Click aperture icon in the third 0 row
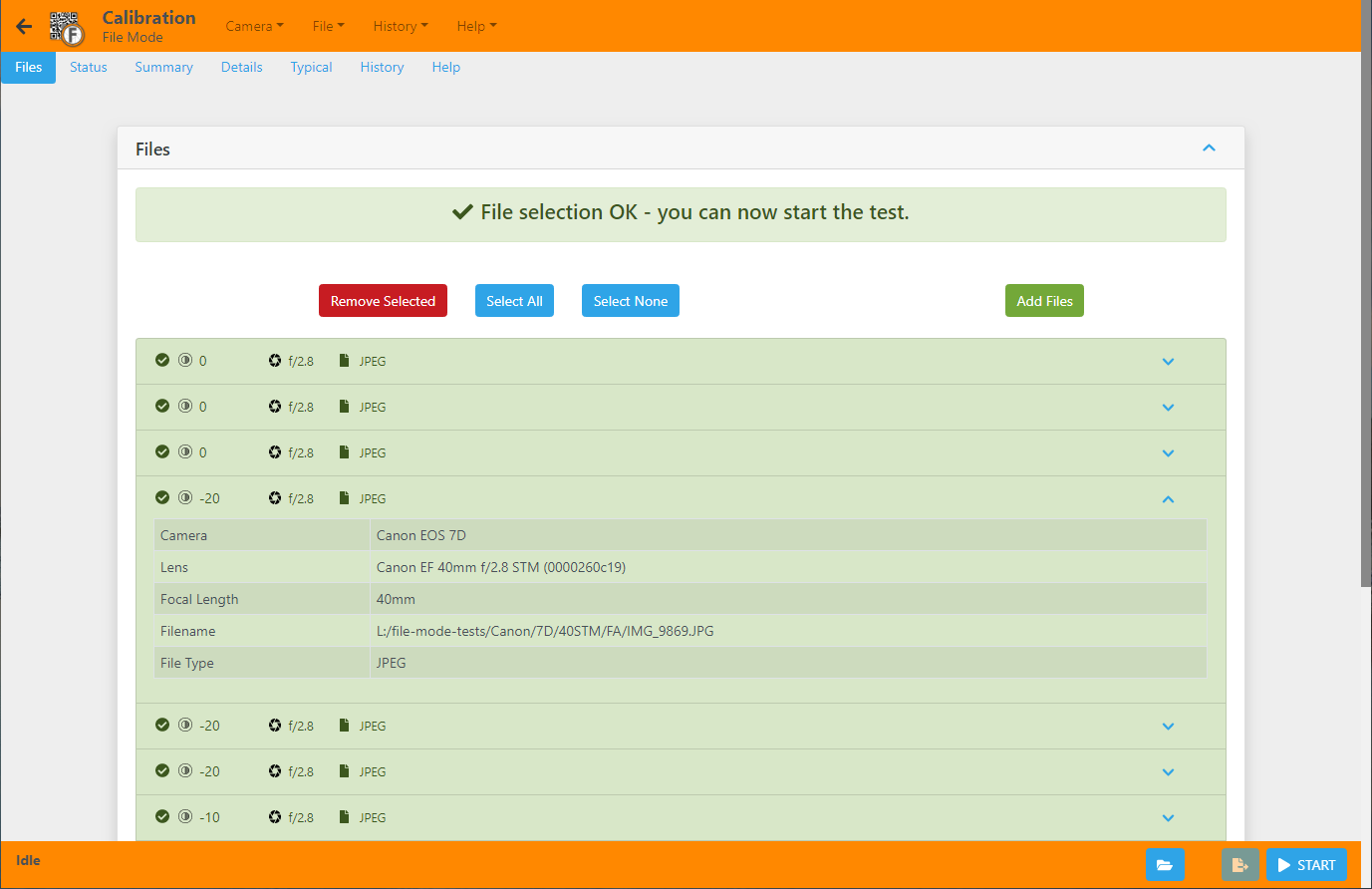Image resolution: width=1372 pixels, height=889 pixels. [x=275, y=451]
